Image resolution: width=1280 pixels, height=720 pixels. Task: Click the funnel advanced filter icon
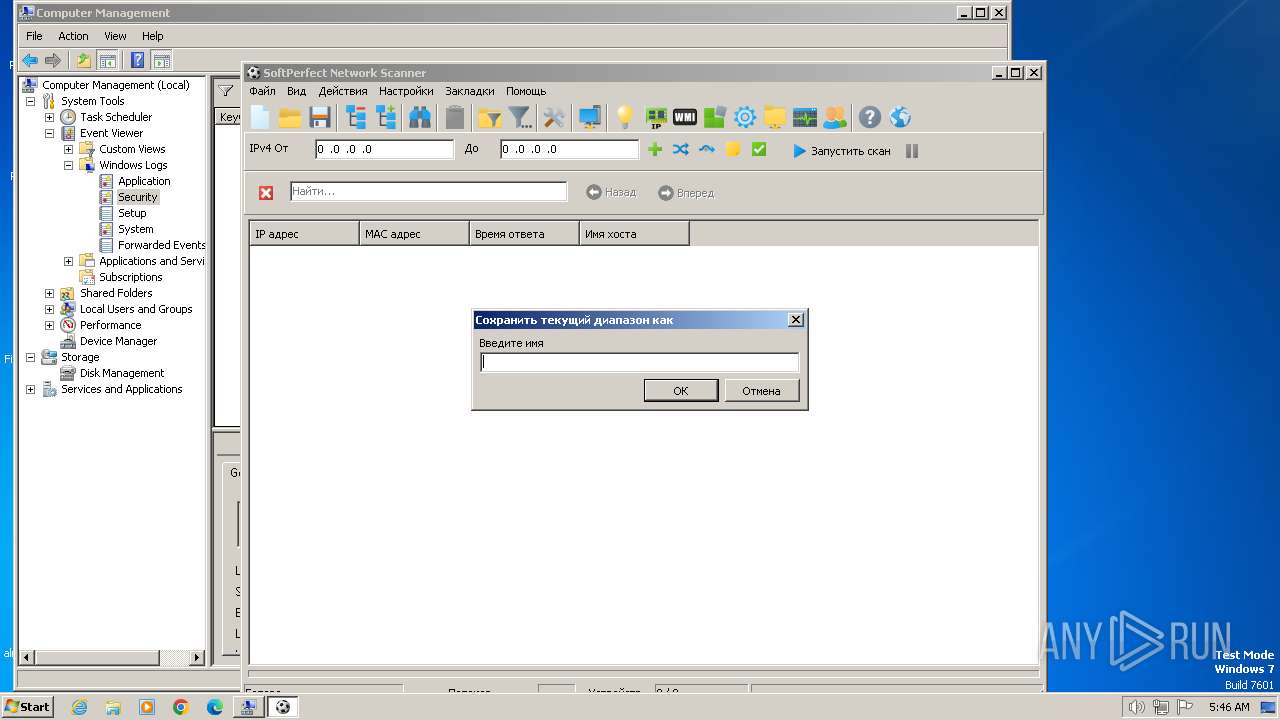tap(520, 117)
